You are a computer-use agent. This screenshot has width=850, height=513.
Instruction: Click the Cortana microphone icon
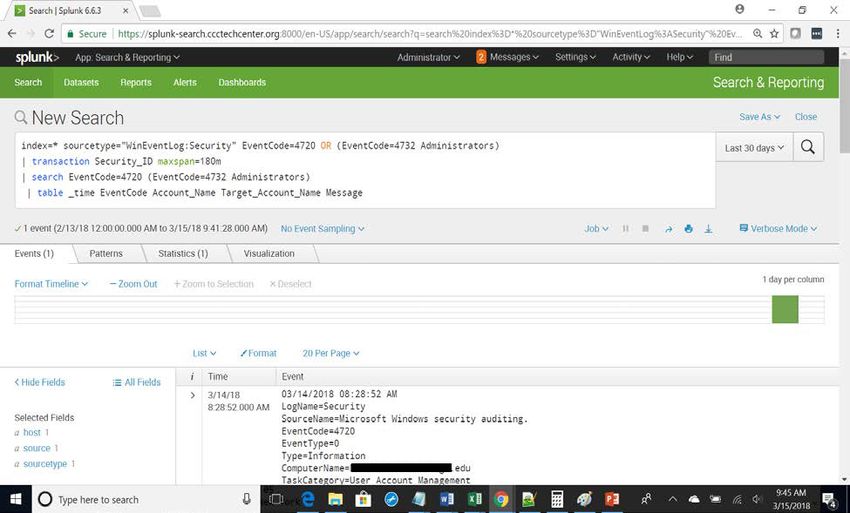tap(246, 499)
